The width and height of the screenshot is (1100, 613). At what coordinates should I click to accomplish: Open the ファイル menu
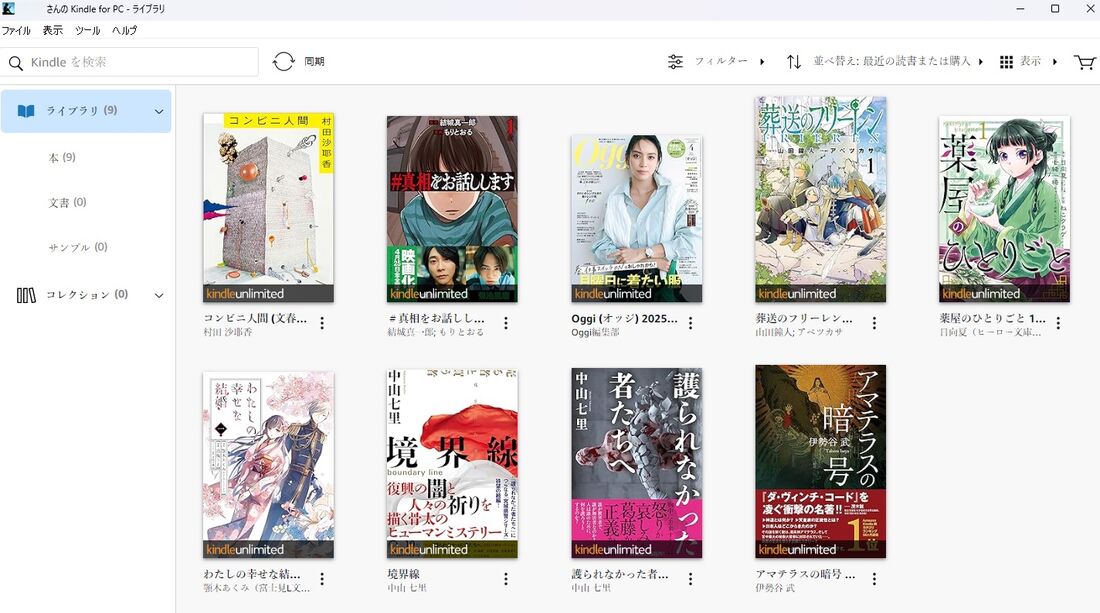coord(16,30)
